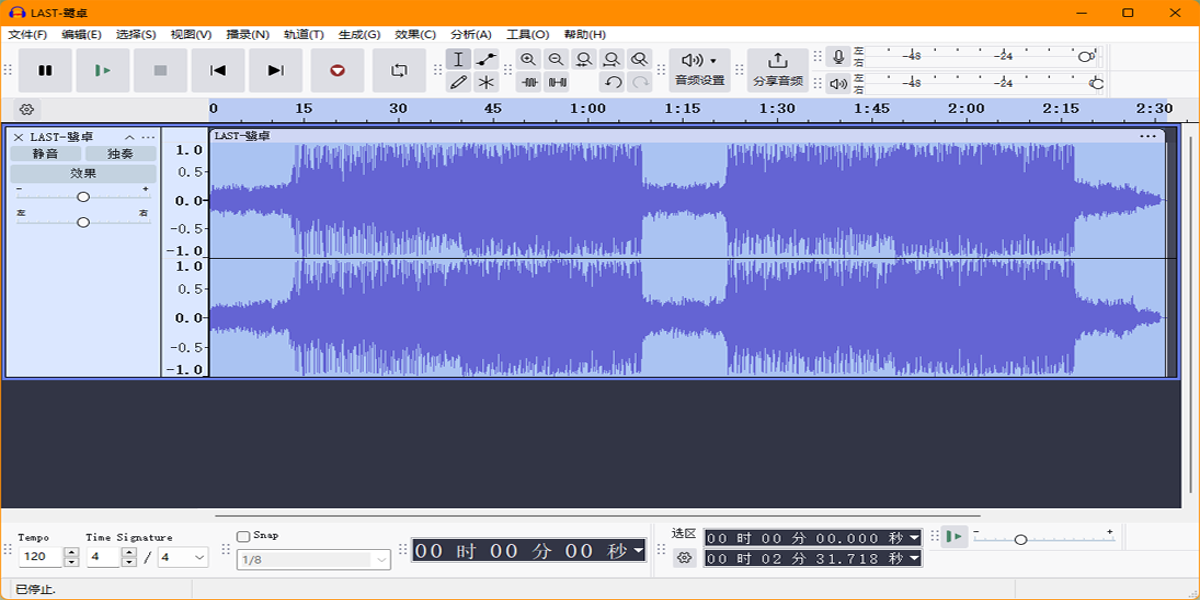Image resolution: width=1200 pixels, height=600 pixels.
Task: Click the Trim audio outside selection icon
Action: [x=528, y=82]
